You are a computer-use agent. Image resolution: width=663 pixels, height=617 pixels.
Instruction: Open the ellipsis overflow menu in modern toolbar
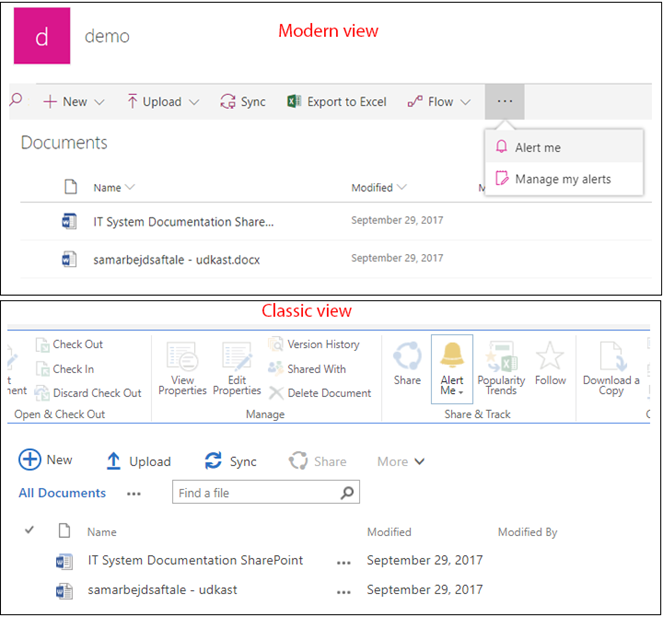click(504, 101)
